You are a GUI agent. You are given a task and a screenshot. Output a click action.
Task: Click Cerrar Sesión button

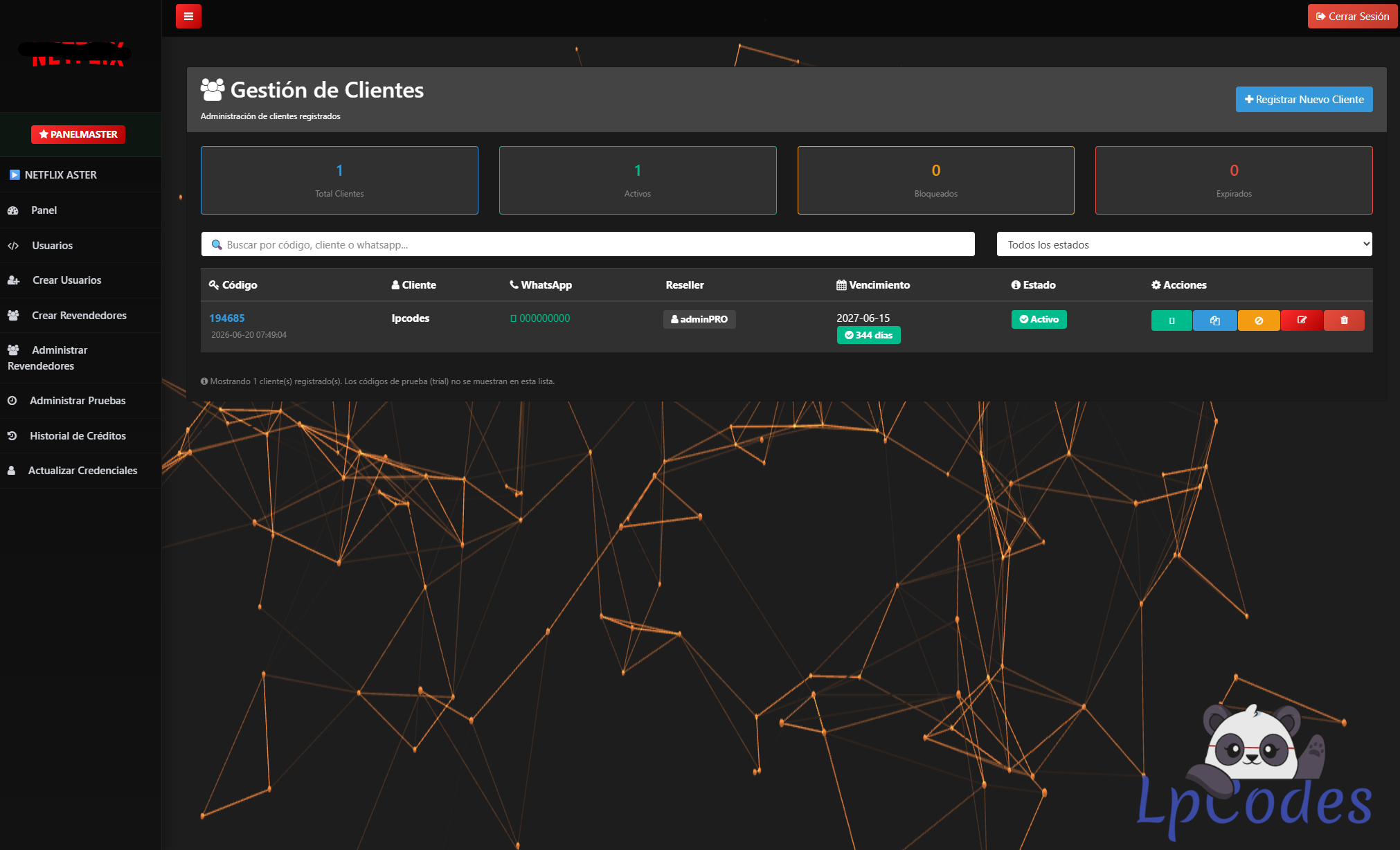1352,17
